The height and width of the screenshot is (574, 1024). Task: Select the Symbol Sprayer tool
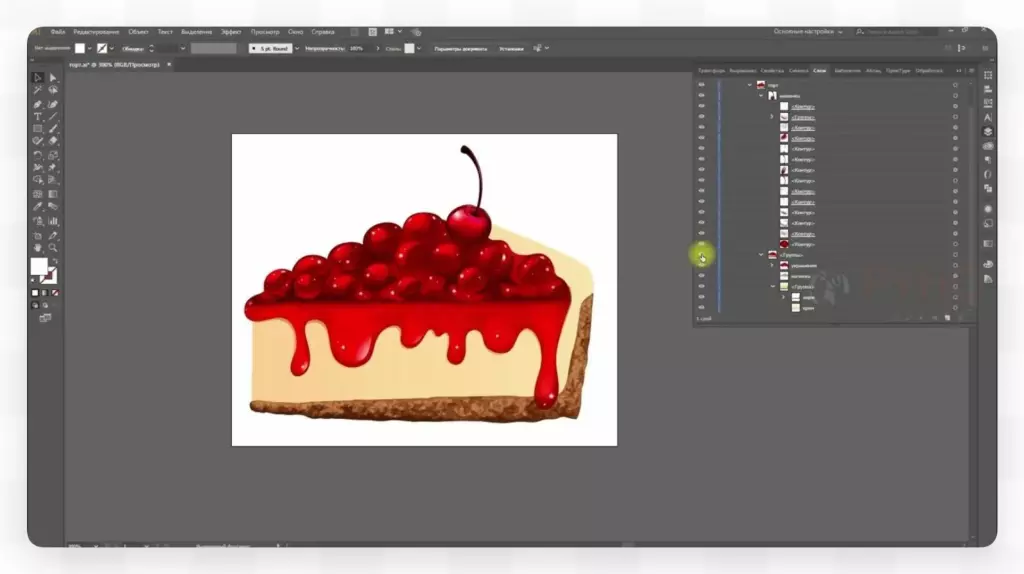tap(37, 221)
